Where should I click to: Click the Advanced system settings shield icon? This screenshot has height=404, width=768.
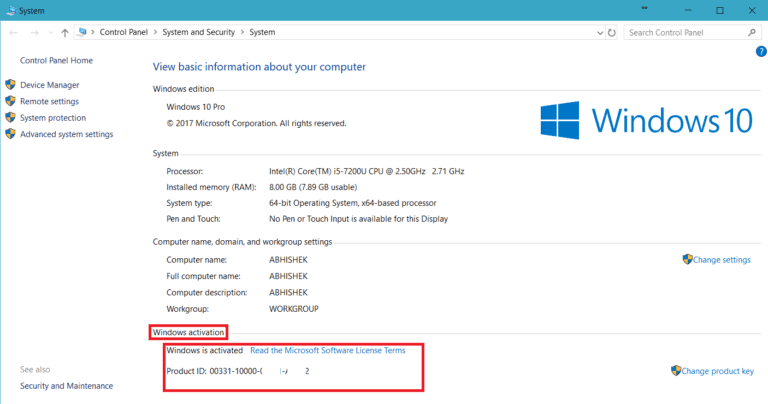point(10,134)
